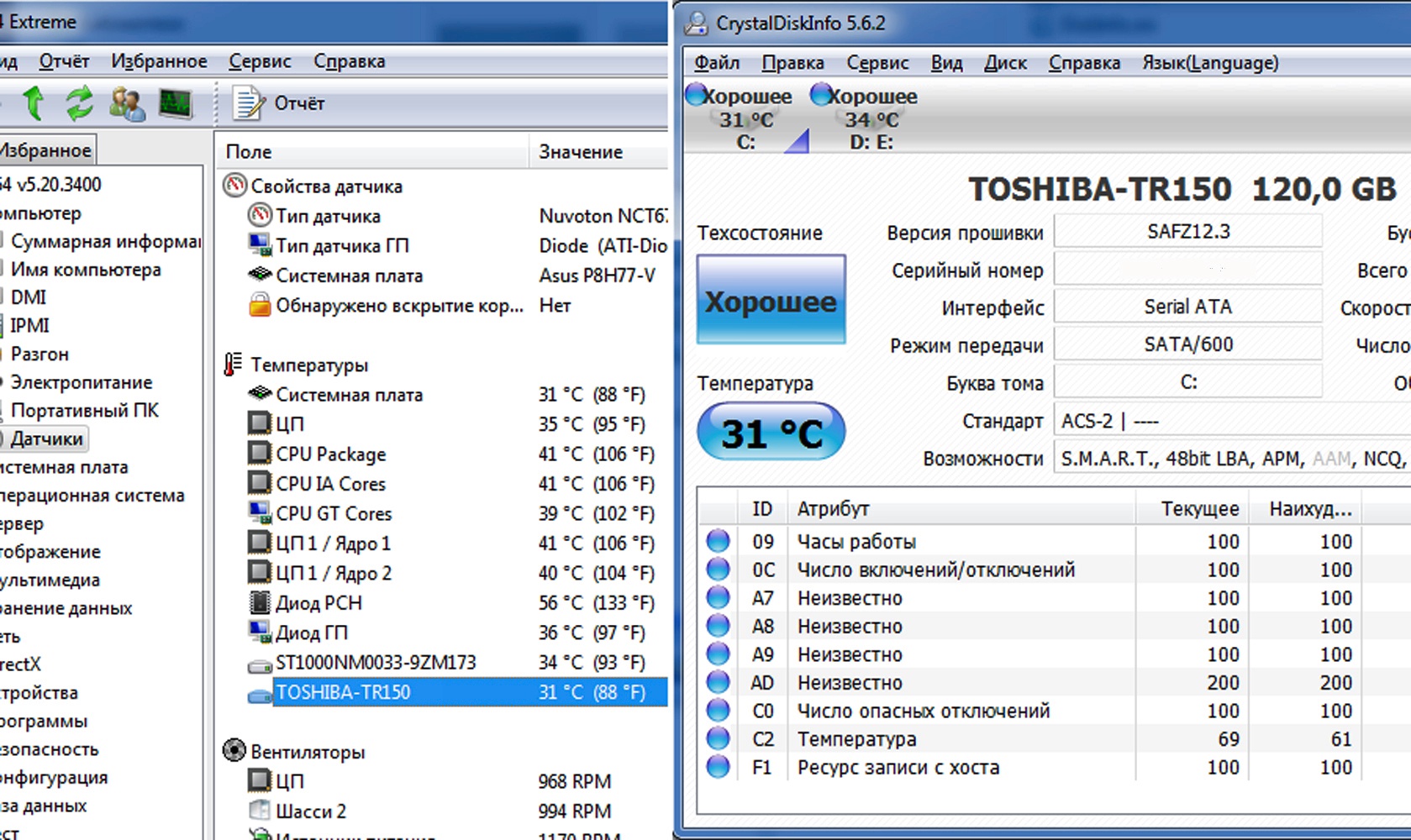Viewport: 1411px width, 840px height.
Task: Click the ACS-2 standard field
Action: point(1232,421)
